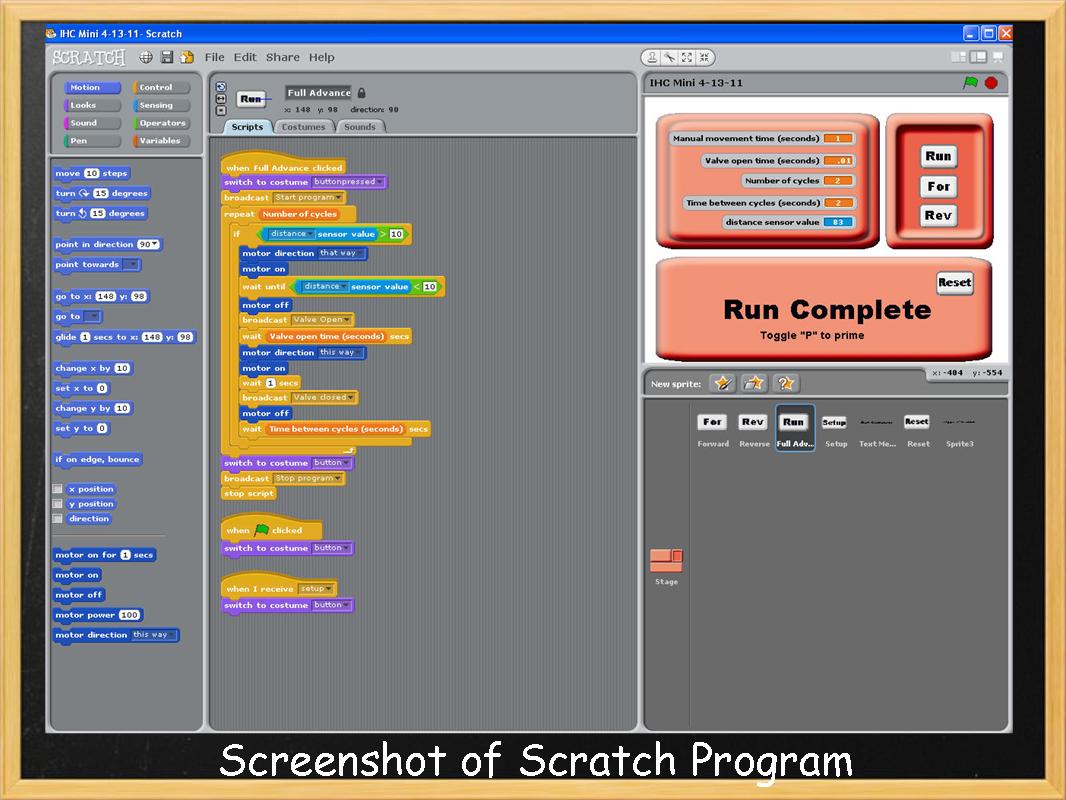Click the move 10 steps block
Image resolution: width=1066 pixels, height=800 pixels.
point(92,173)
